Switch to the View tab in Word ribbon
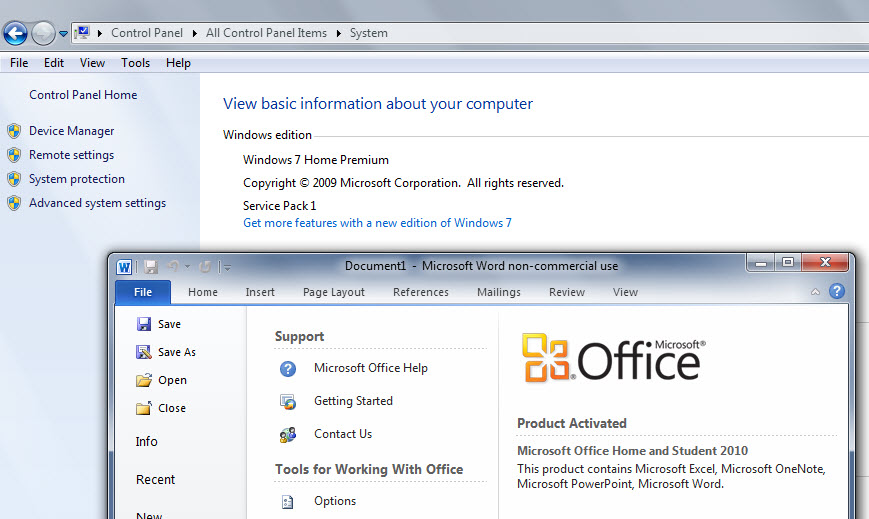The image size is (869, 519). pyautogui.click(x=625, y=292)
